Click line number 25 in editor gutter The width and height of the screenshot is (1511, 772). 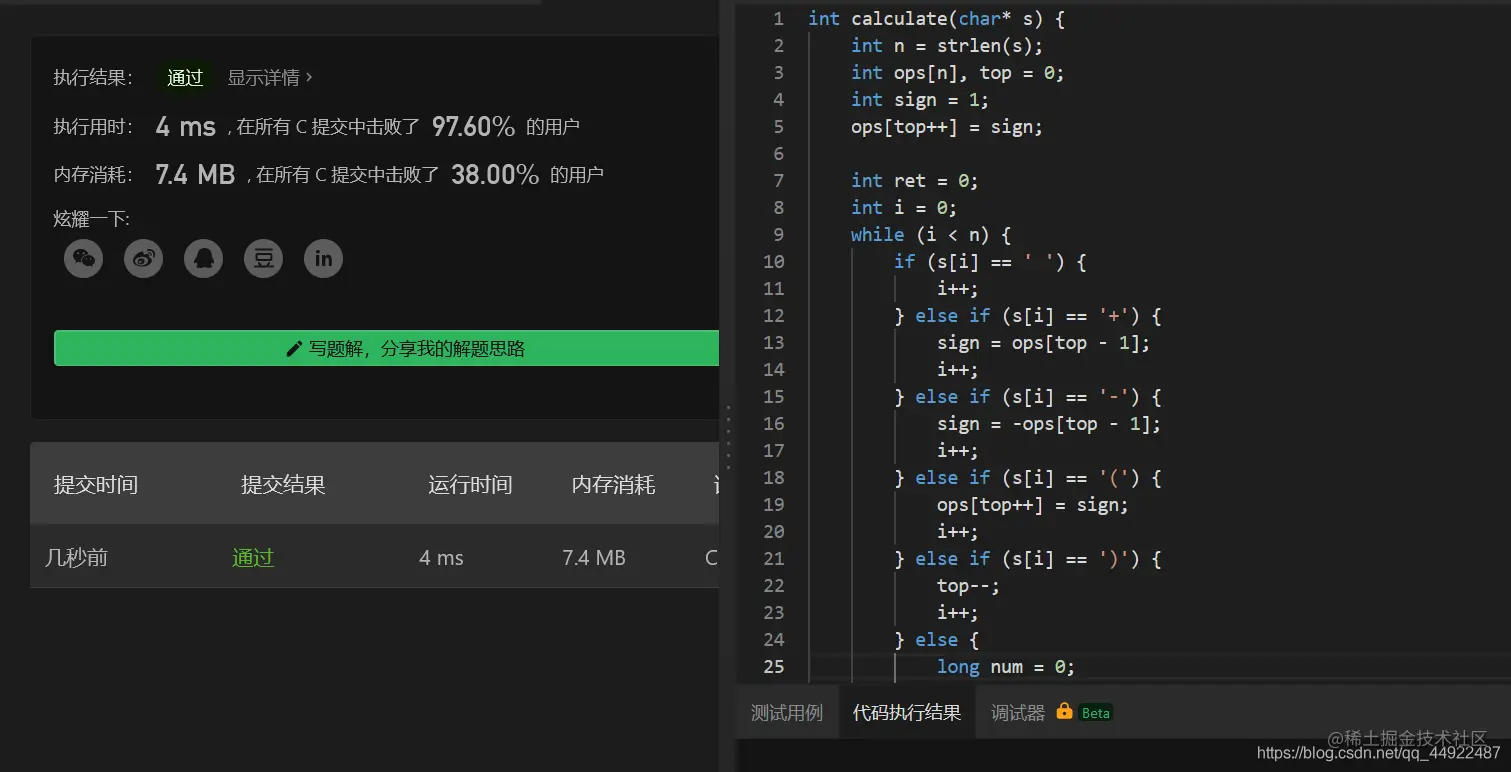(774, 666)
